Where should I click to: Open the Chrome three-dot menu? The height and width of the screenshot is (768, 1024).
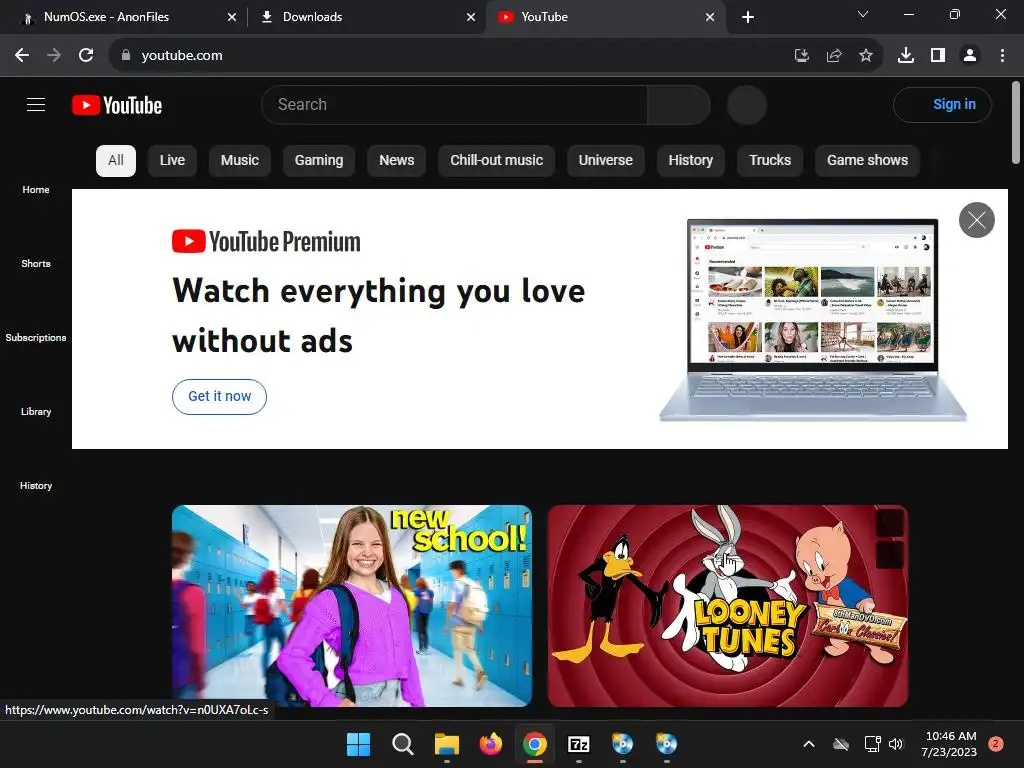coord(1002,56)
